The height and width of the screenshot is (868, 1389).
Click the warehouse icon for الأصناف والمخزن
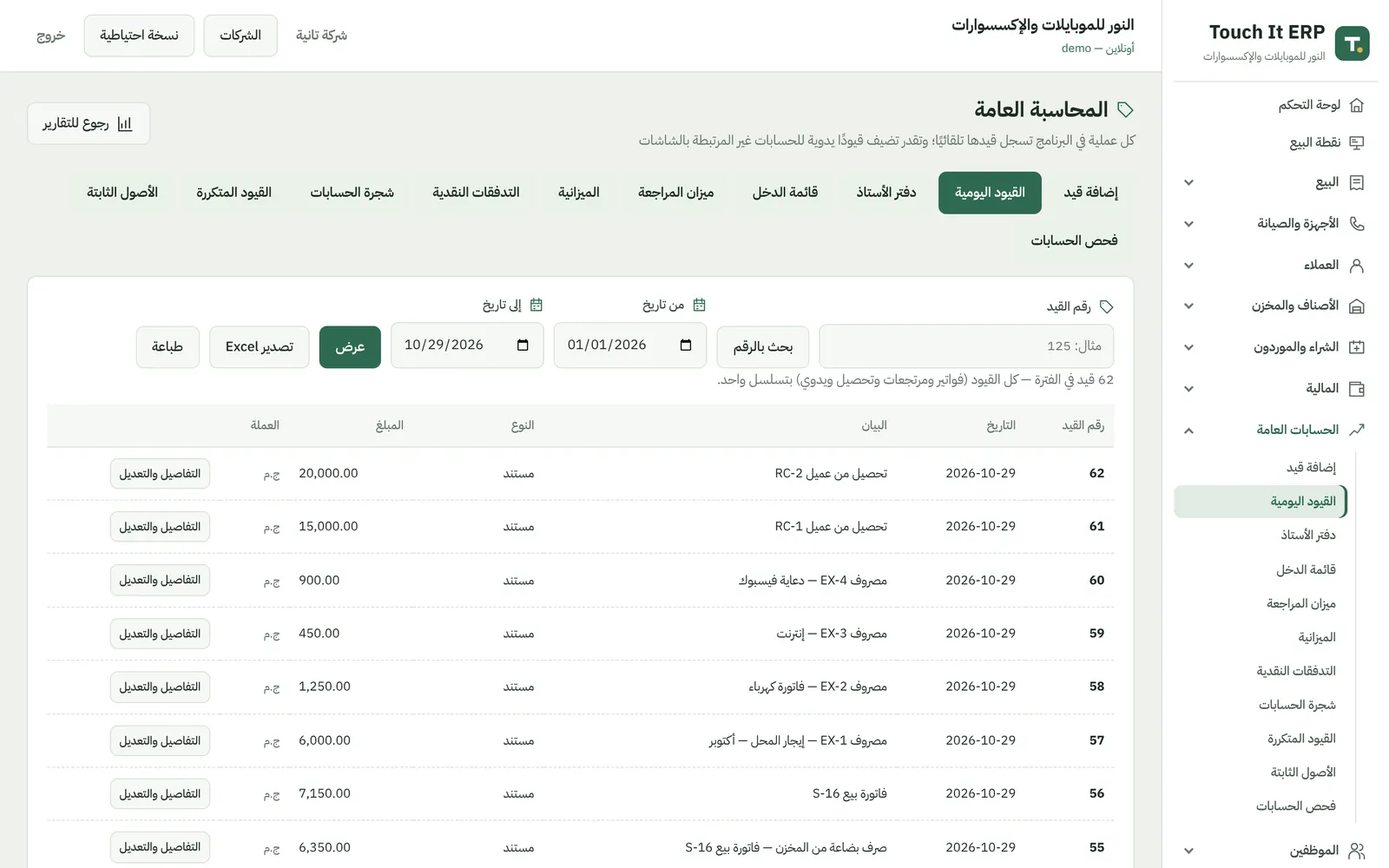point(1357,306)
